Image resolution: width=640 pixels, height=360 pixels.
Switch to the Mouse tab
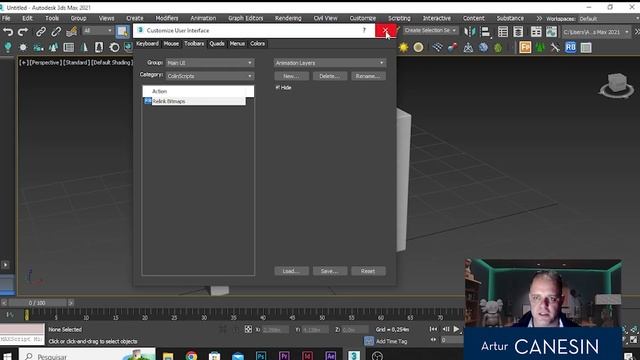171,44
